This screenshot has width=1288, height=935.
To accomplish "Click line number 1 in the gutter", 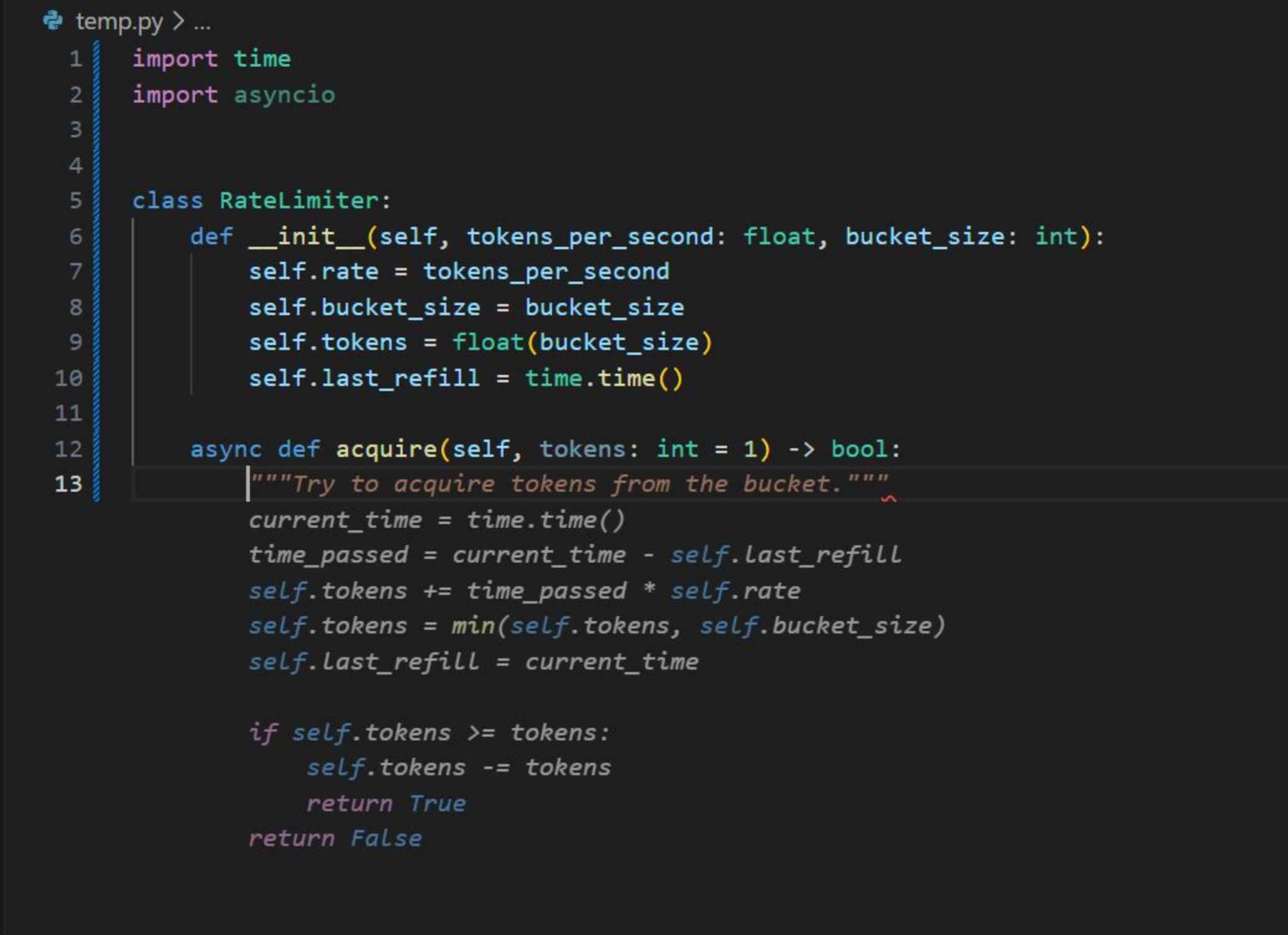I will tap(75, 58).
